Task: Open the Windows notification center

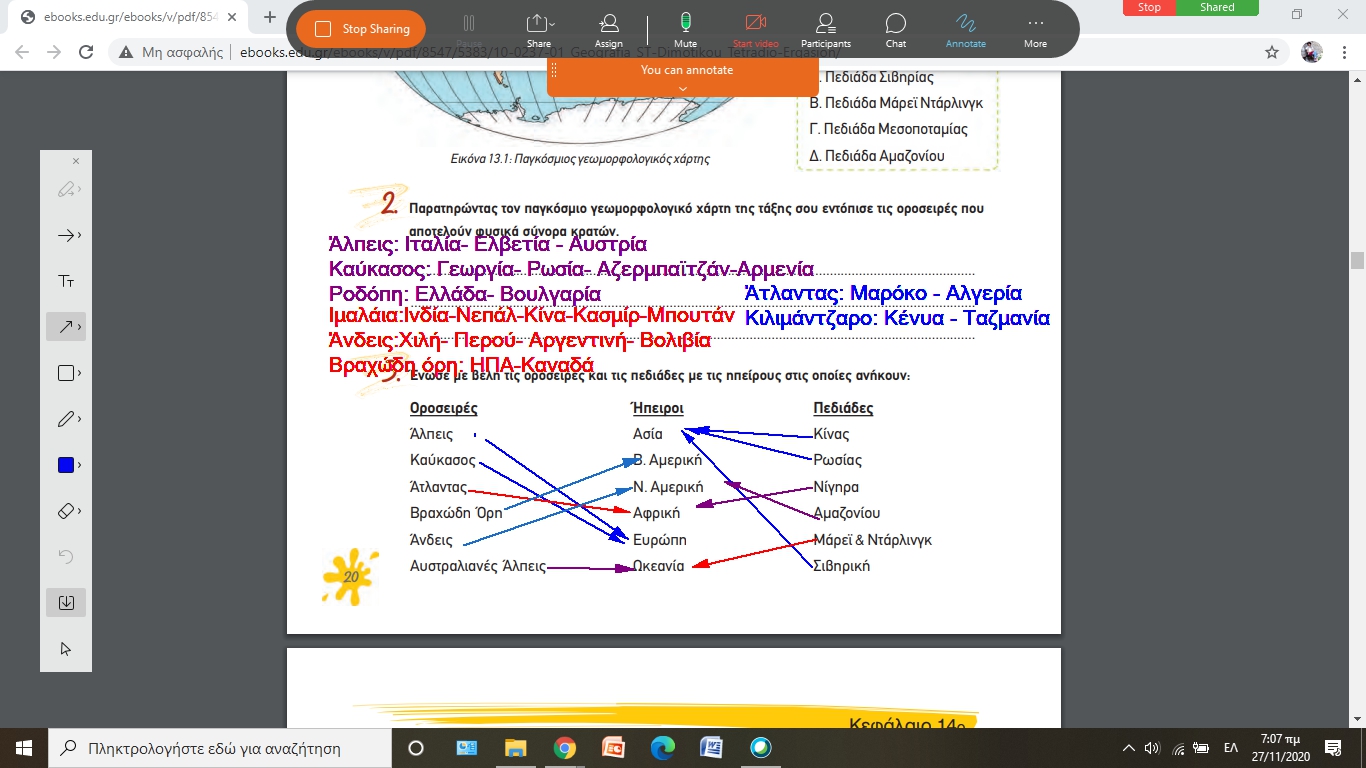Action: (1332, 748)
